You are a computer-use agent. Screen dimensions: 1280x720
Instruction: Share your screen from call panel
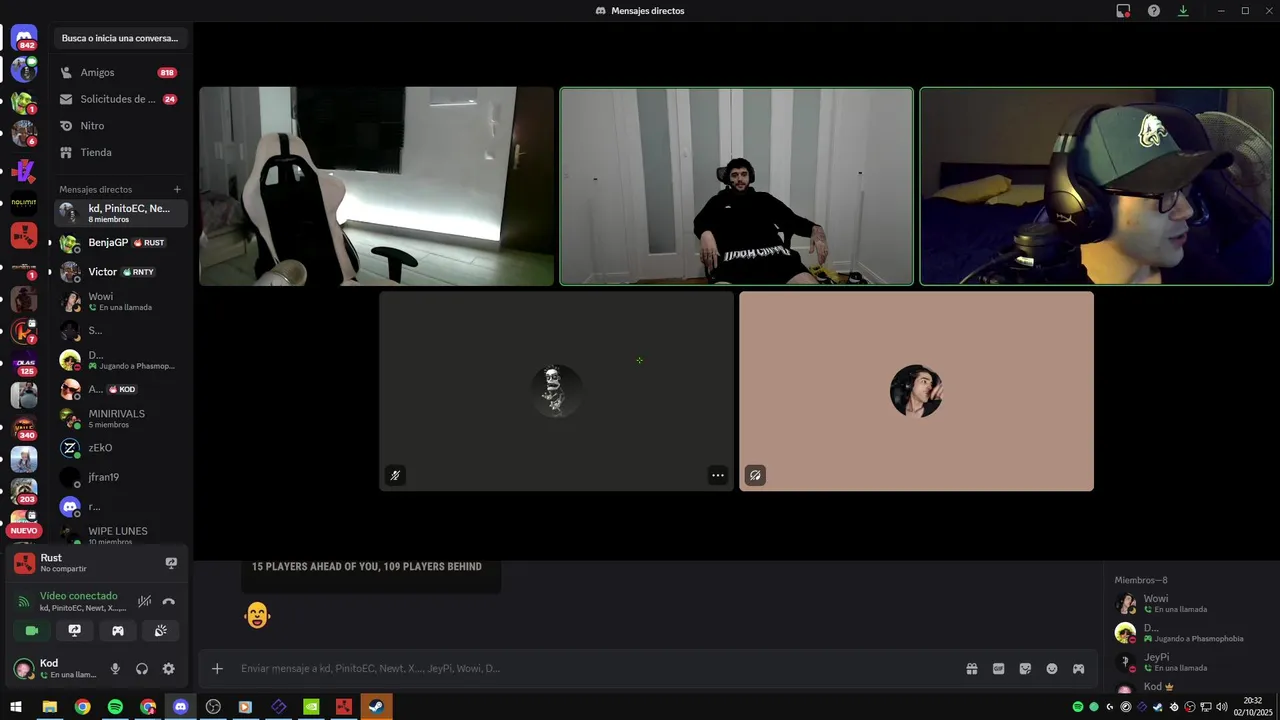coord(74,630)
